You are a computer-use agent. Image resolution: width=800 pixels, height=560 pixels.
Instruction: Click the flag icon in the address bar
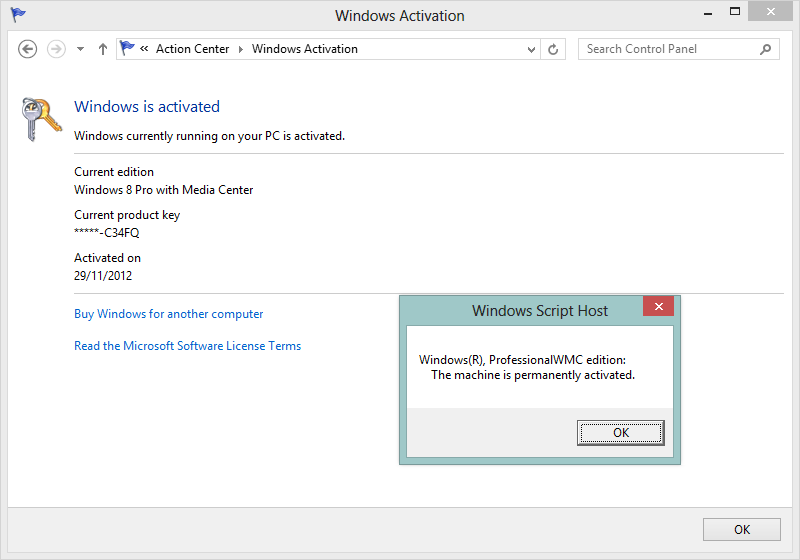pyautogui.click(x=127, y=48)
